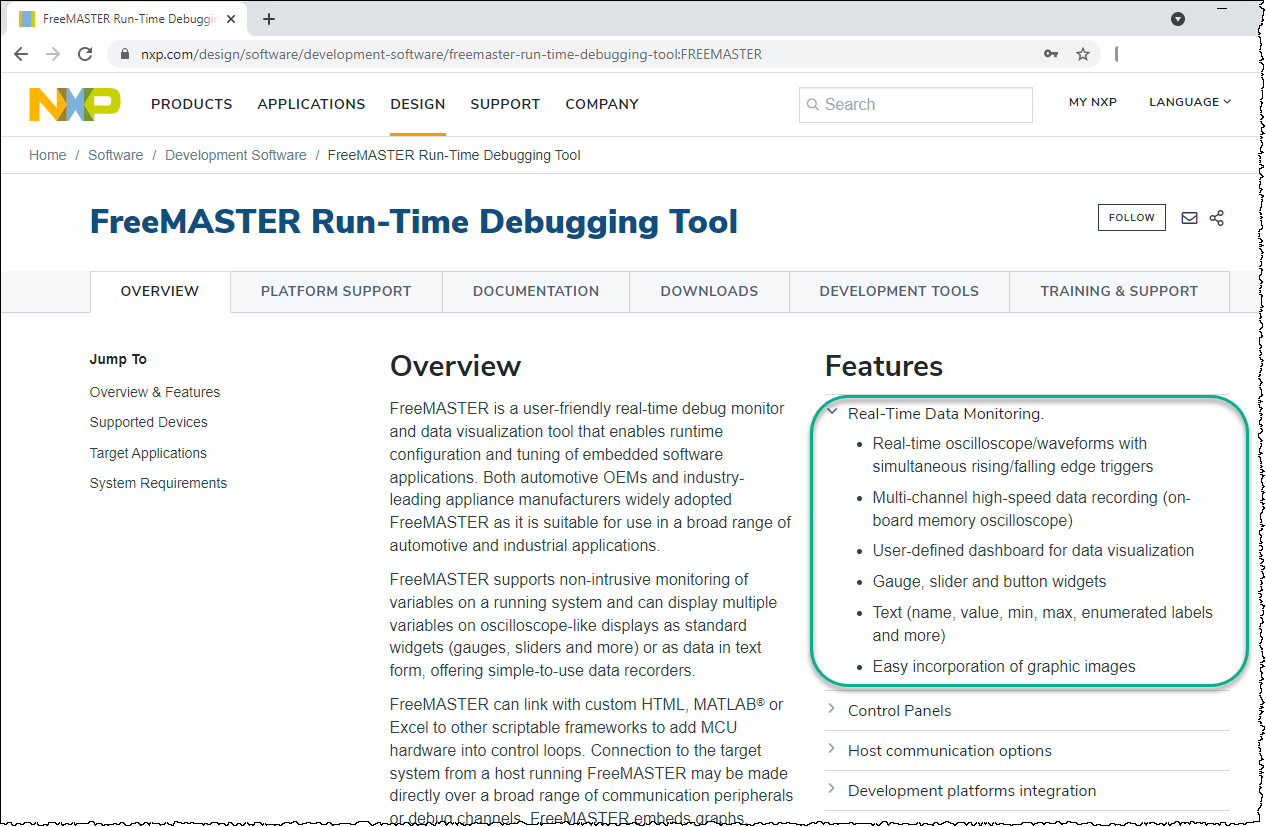This screenshot has height=827, width=1266.
Task: Click in the Search field
Action: click(916, 105)
